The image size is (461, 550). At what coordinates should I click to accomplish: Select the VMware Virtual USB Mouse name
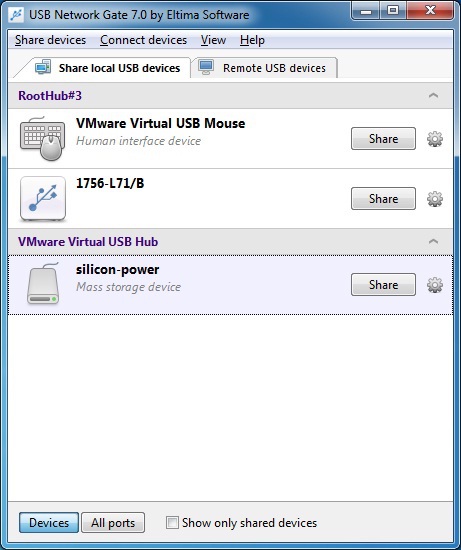161,123
